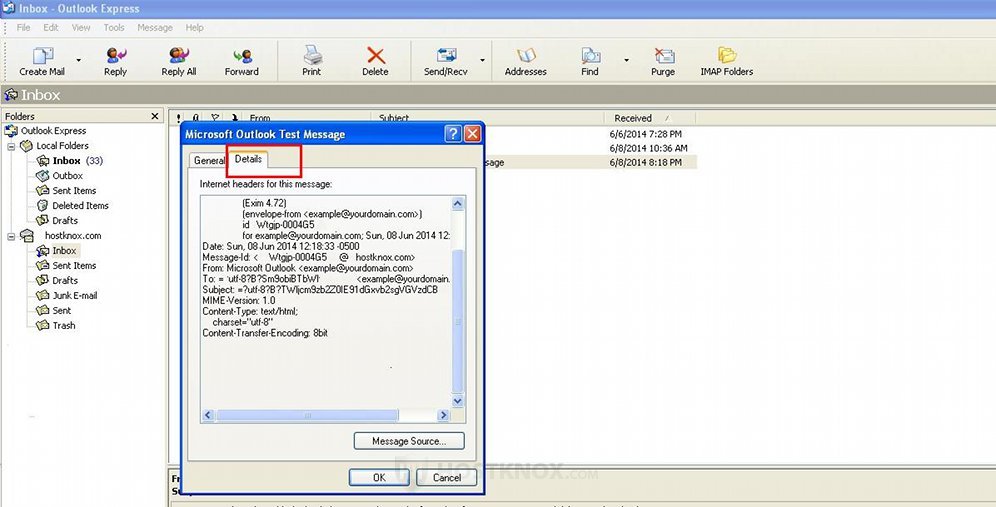Select Local Folders Inbox (33)
This screenshot has width=996, height=507.
[77, 161]
